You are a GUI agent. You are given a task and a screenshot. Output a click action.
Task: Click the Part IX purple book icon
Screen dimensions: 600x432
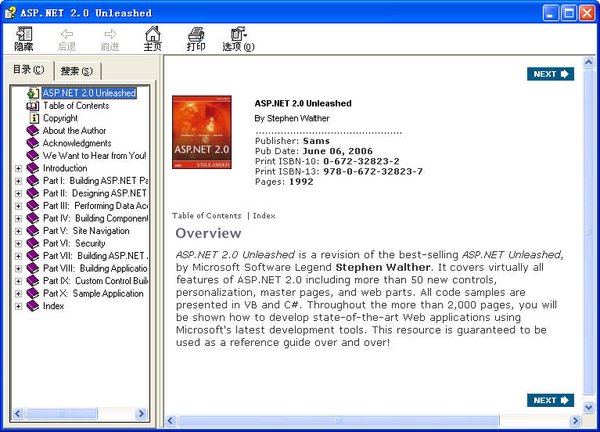(x=33, y=281)
